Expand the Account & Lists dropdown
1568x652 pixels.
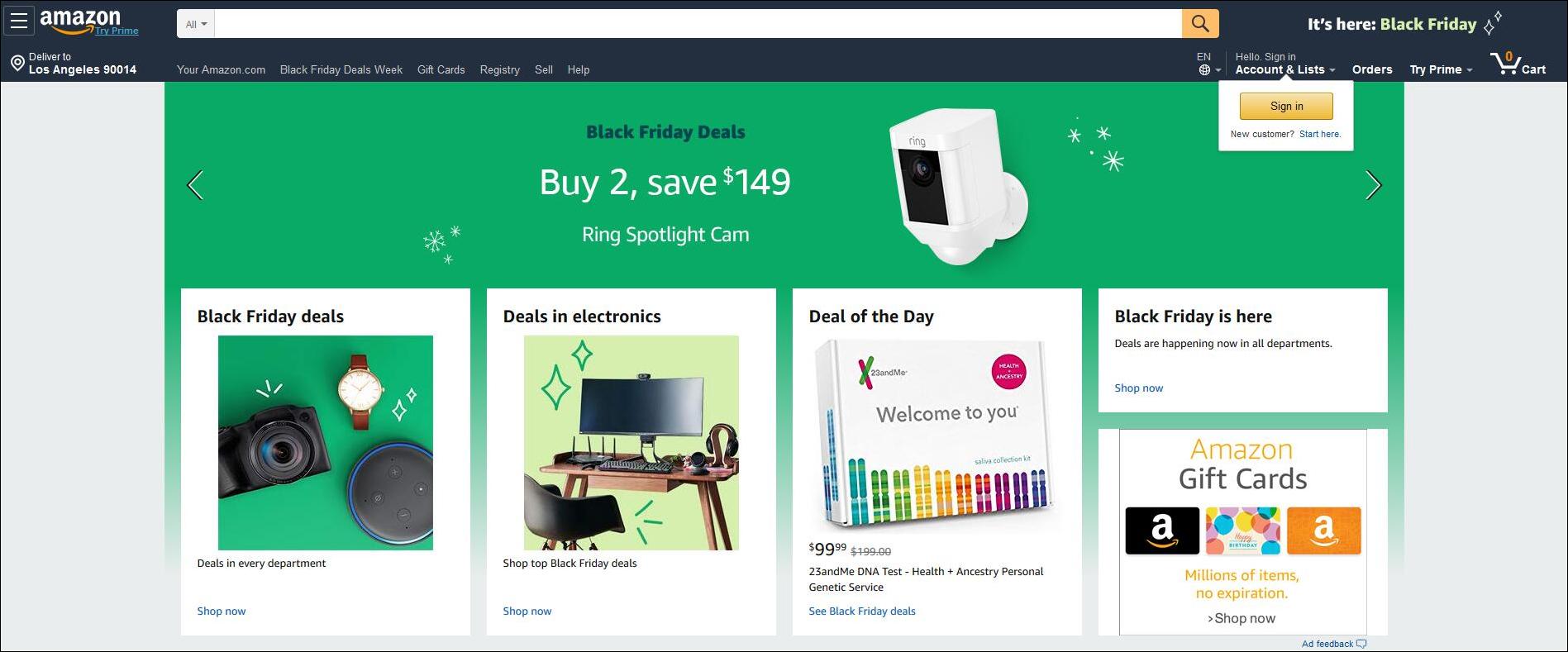[x=1284, y=69]
